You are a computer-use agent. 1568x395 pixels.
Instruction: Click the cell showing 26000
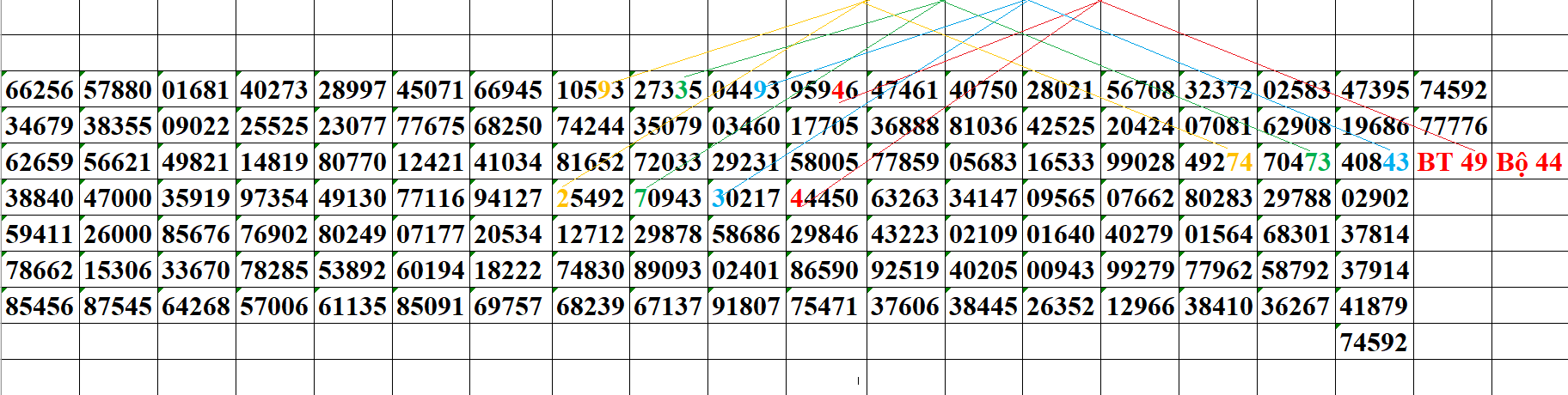(x=118, y=234)
